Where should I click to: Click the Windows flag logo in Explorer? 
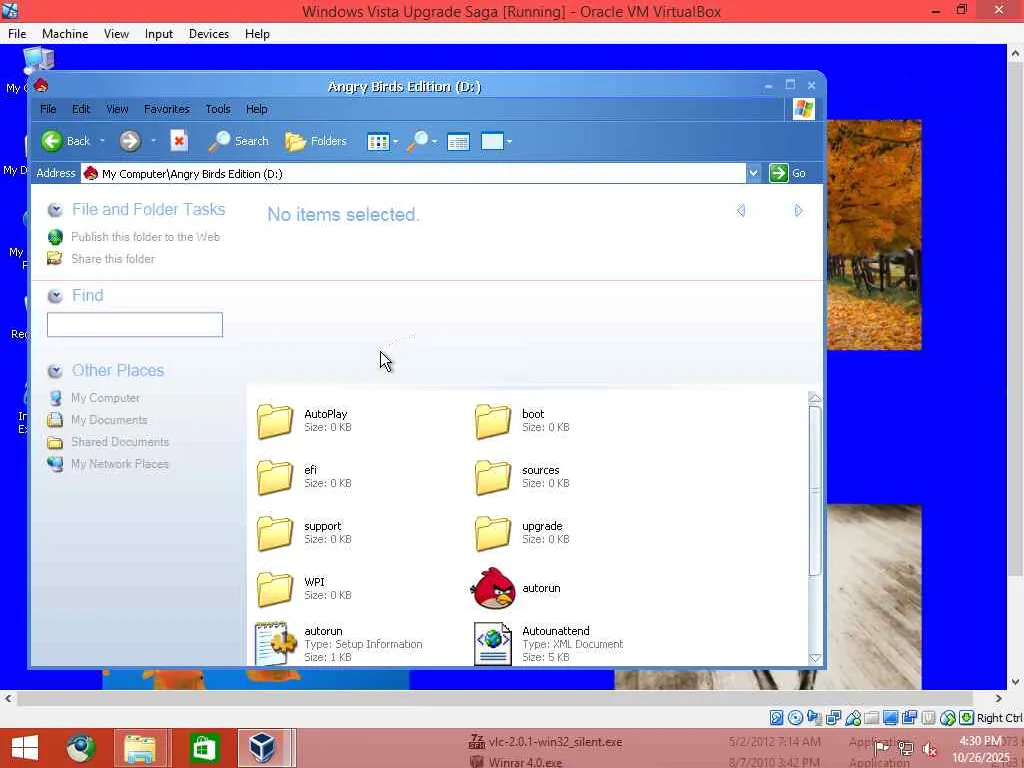(x=804, y=109)
